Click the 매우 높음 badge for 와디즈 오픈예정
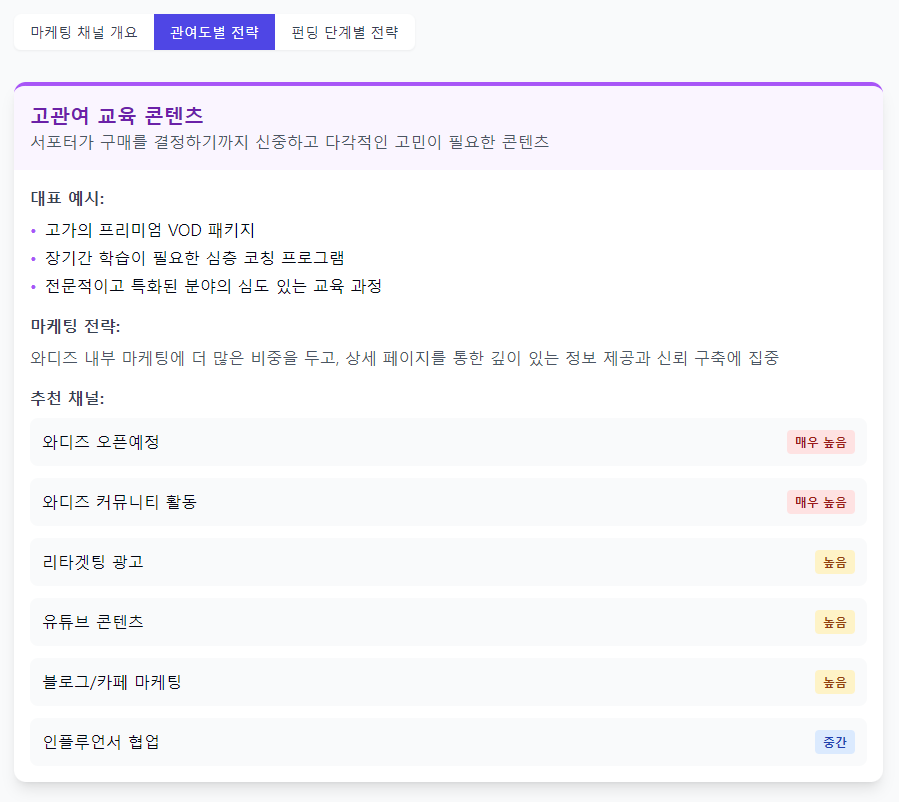Screen dimensions: 899x802 pos(820,442)
